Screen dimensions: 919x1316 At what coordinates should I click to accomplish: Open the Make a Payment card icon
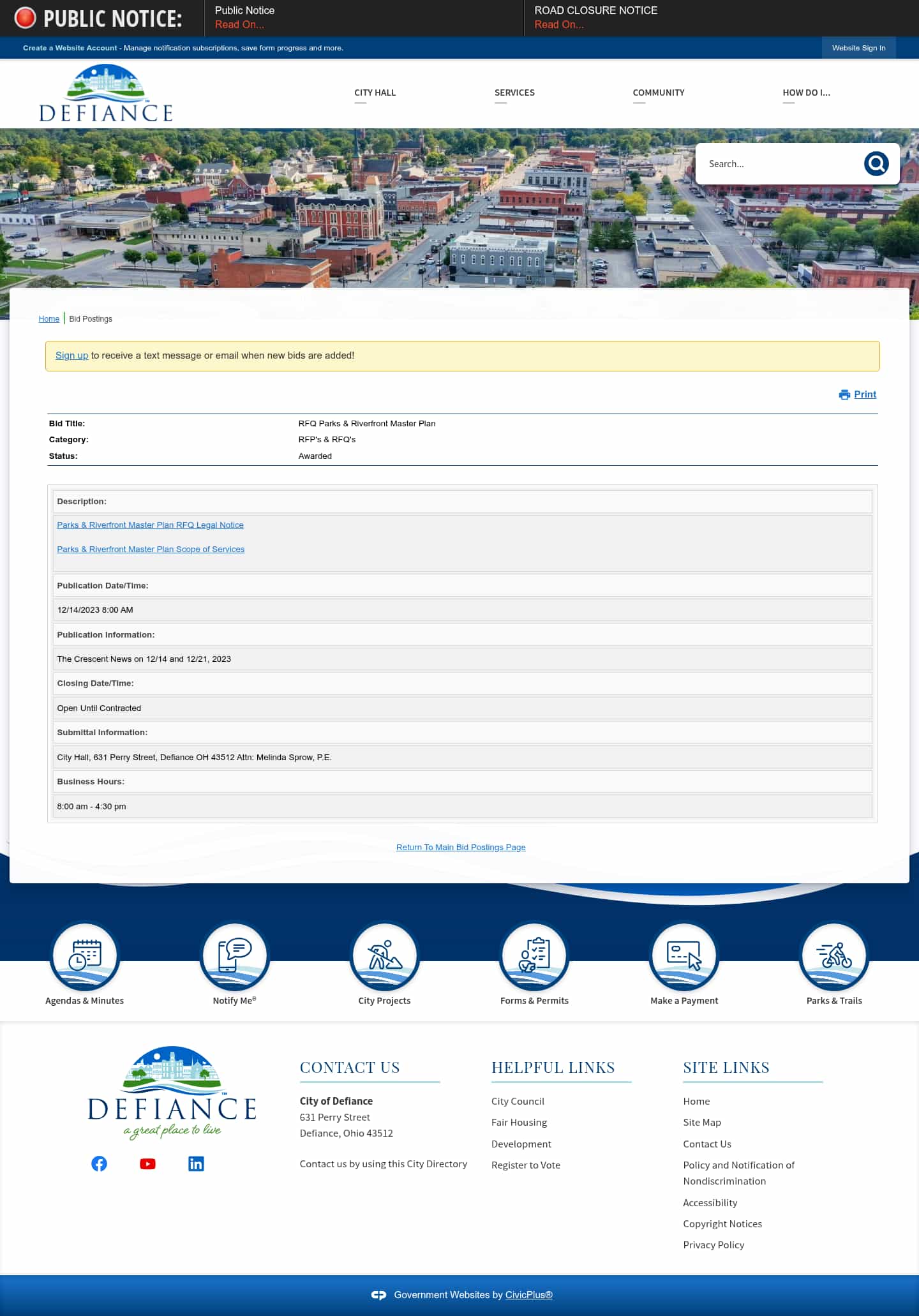pos(684,956)
